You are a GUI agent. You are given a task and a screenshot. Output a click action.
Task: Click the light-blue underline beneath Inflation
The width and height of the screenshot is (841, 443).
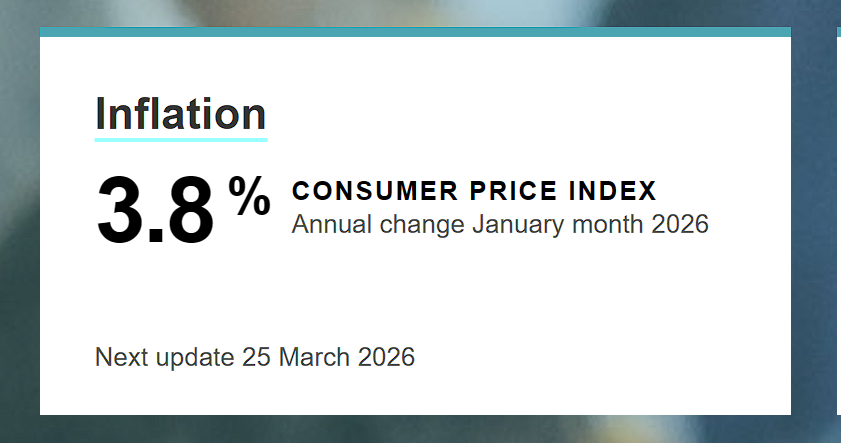click(x=180, y=139)
